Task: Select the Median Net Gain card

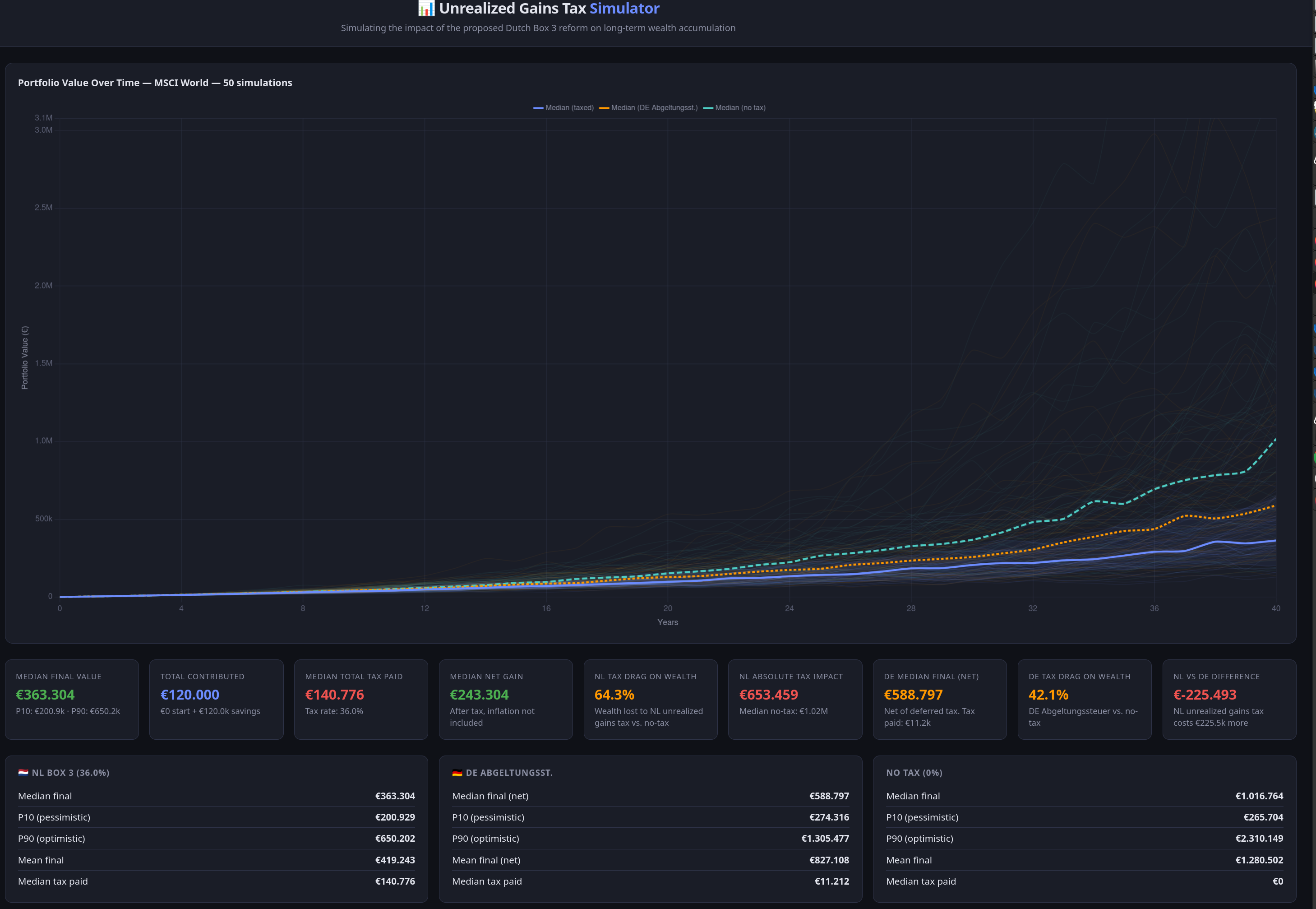Action: (x=505, y=700)
